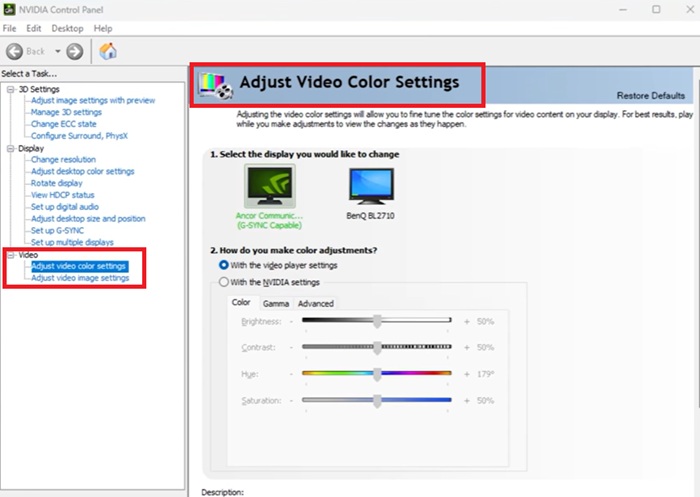Click the Hue minus button
700x497 pixels.
click(x=292, y=374)
